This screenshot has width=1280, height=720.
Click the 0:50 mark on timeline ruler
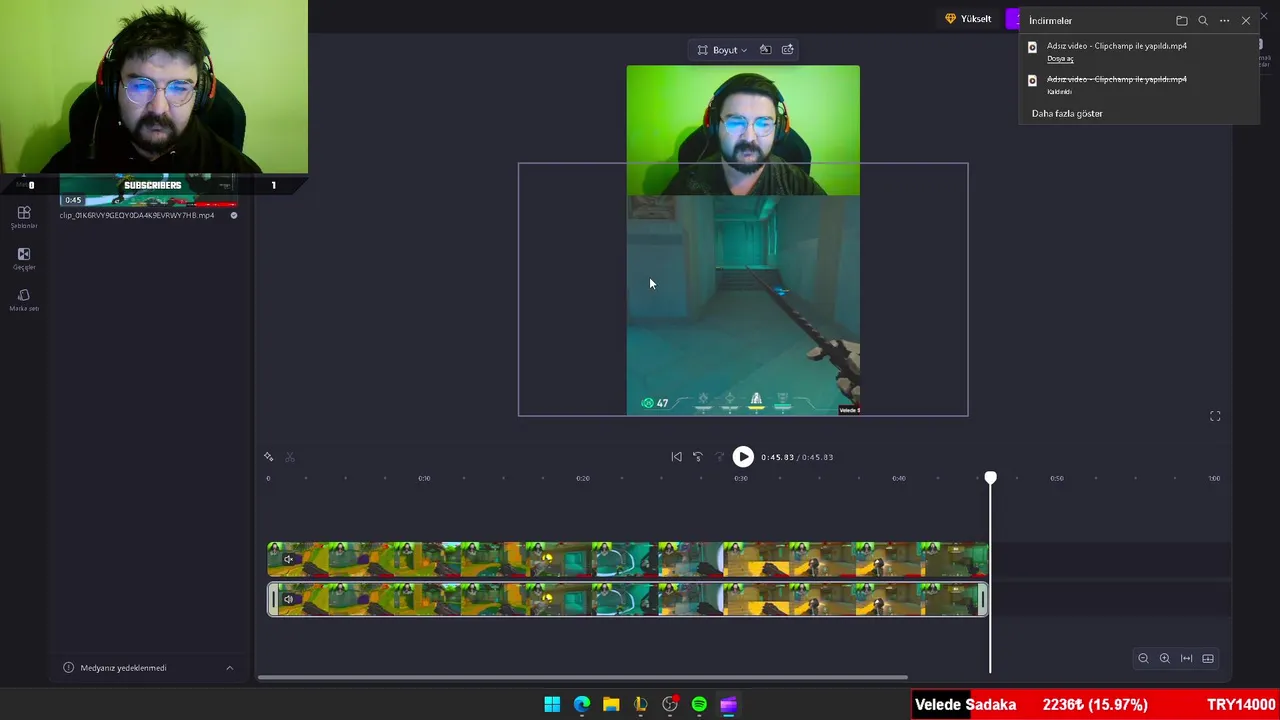point(1057,478)
